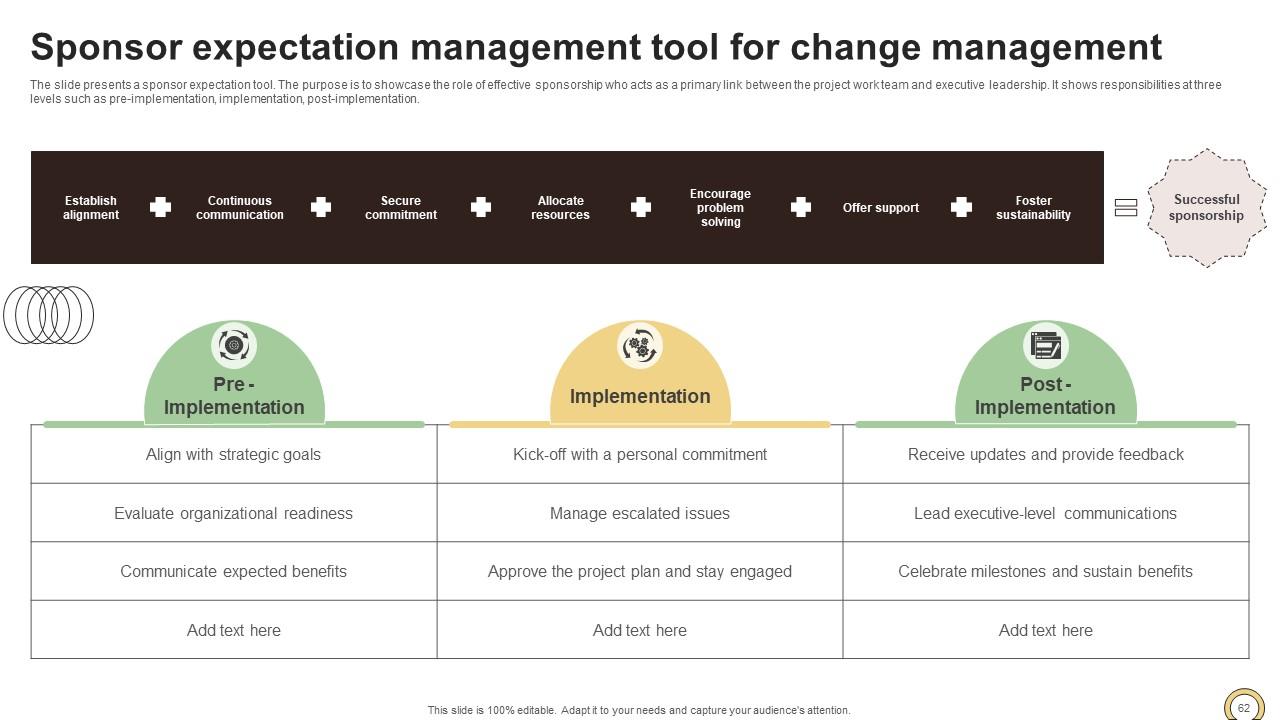This screenshot has height=720, width=1280.
Task: Click the Pre-Implementation circular target icon
Action: [234, 345]
